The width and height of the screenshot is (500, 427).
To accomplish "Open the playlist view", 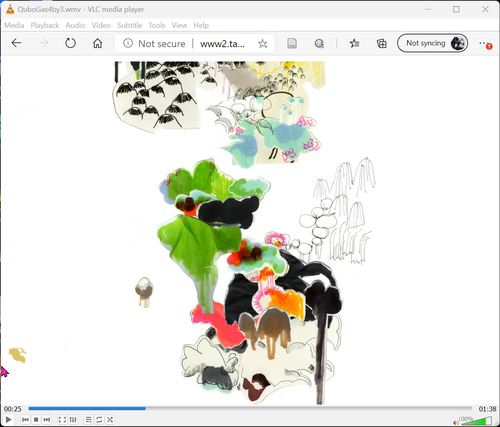I will pyautogui.click(x=88, y=419).
